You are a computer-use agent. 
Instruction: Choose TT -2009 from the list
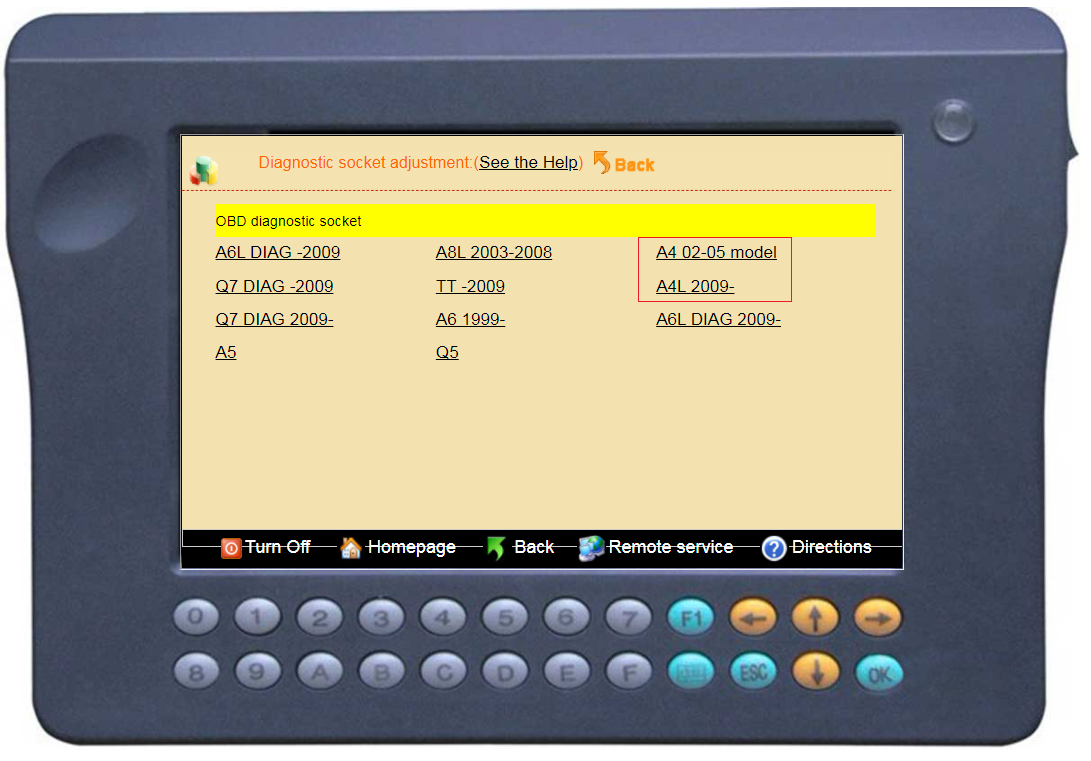[470, 287]
